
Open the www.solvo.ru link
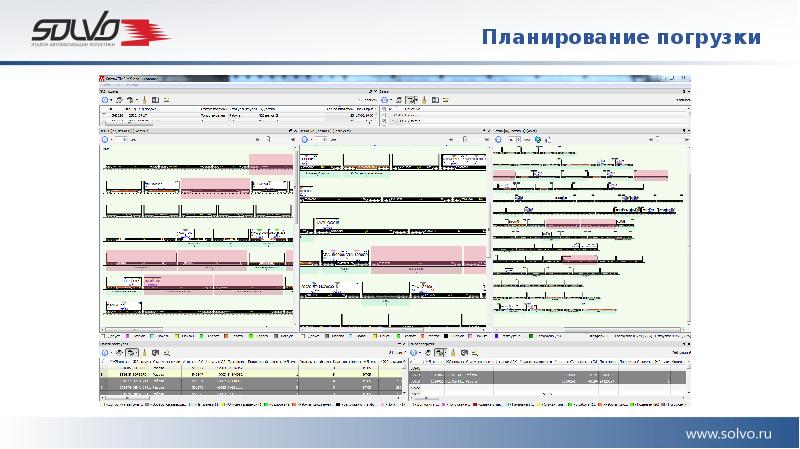point(729,432)
